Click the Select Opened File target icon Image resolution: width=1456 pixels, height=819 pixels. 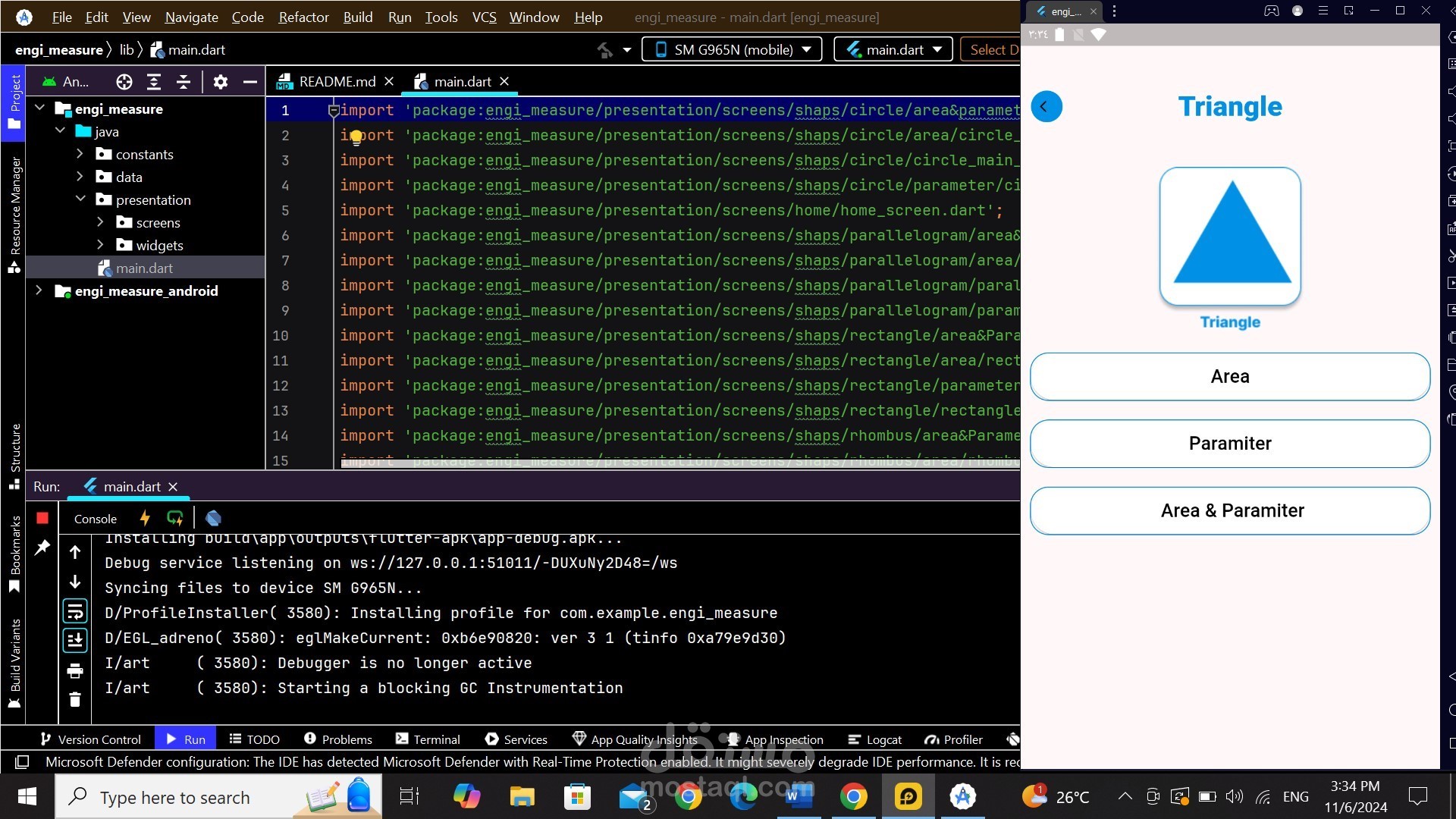pos(124,82)
